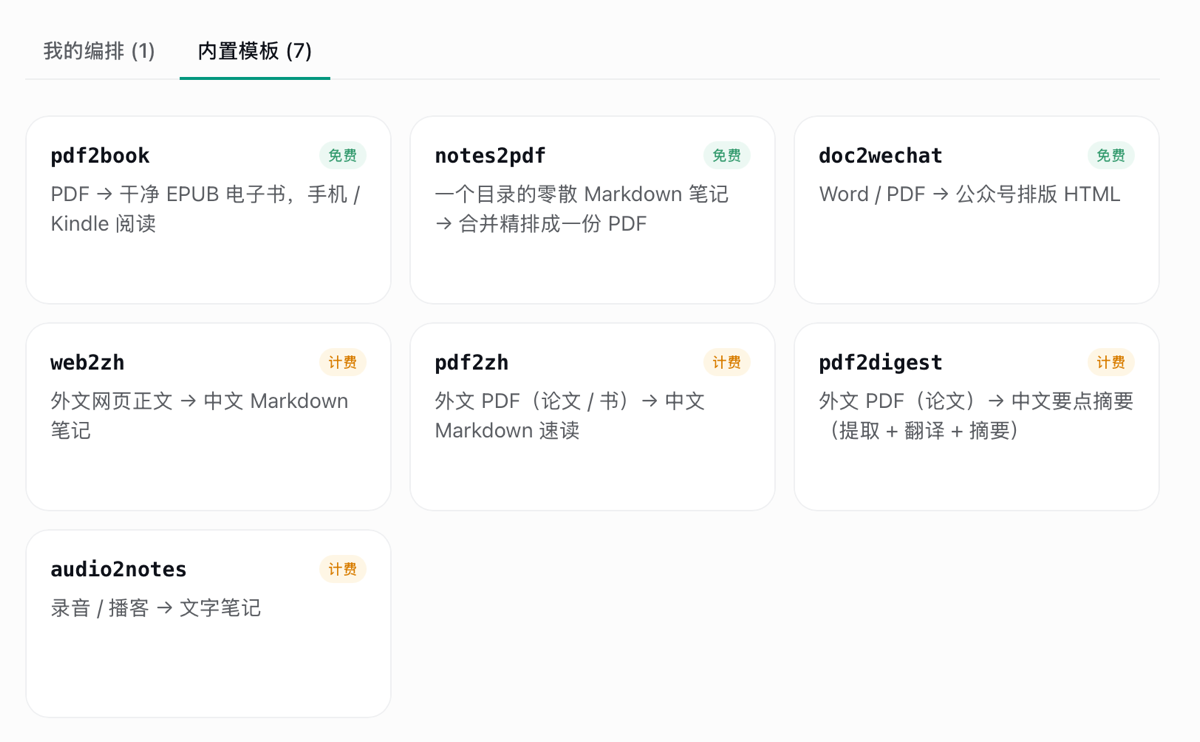Click 免费 badge on notes2pdf

click(727, 156)
